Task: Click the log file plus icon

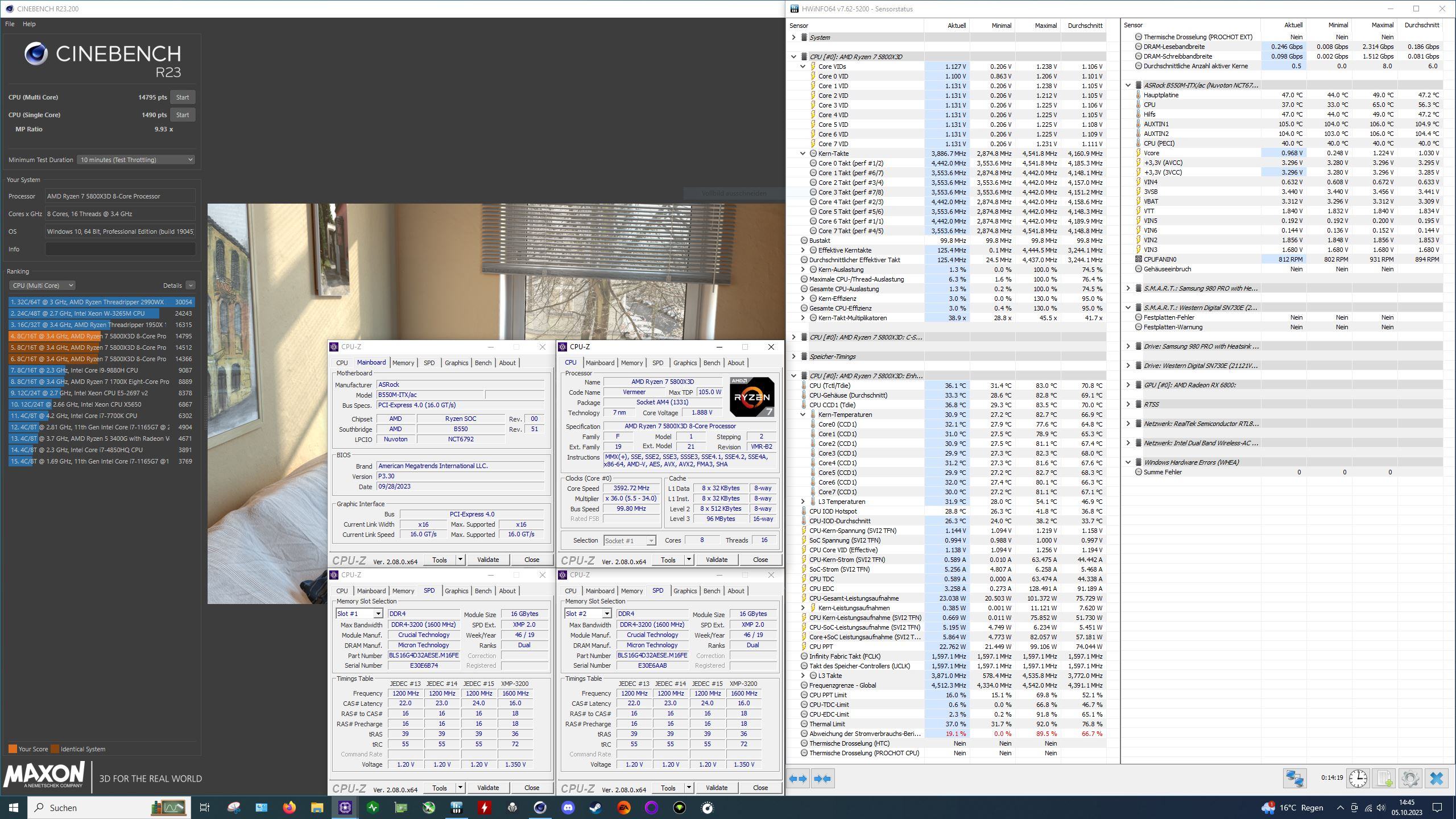Action: tap(1385, 778)
